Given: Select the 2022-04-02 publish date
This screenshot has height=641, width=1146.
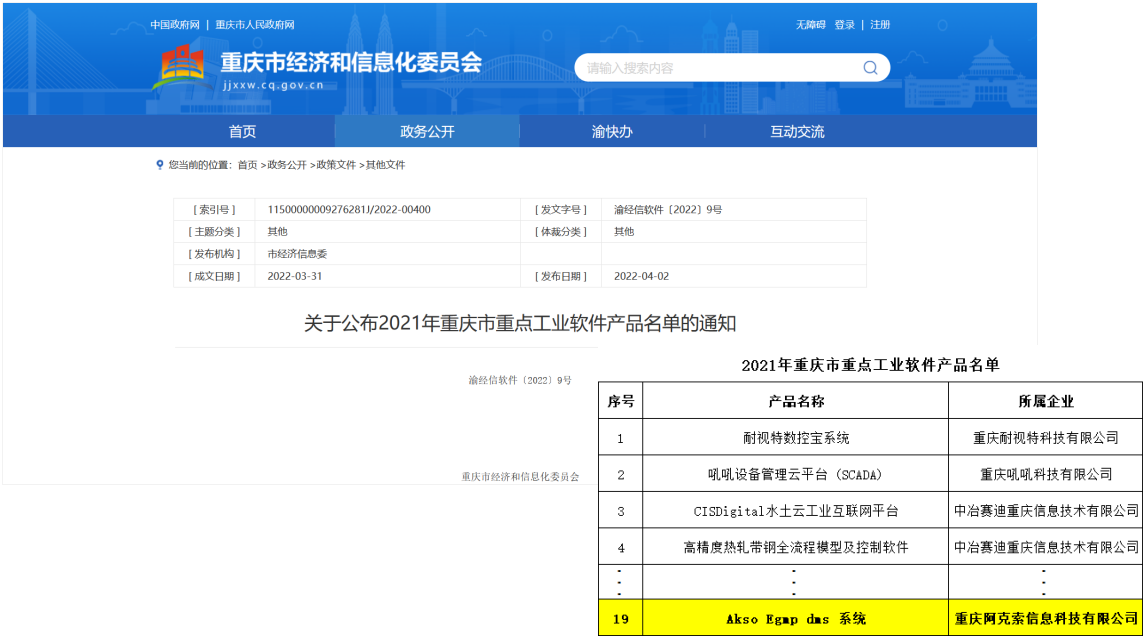Looking at the screenshot, I should click(x=641, y=276).
